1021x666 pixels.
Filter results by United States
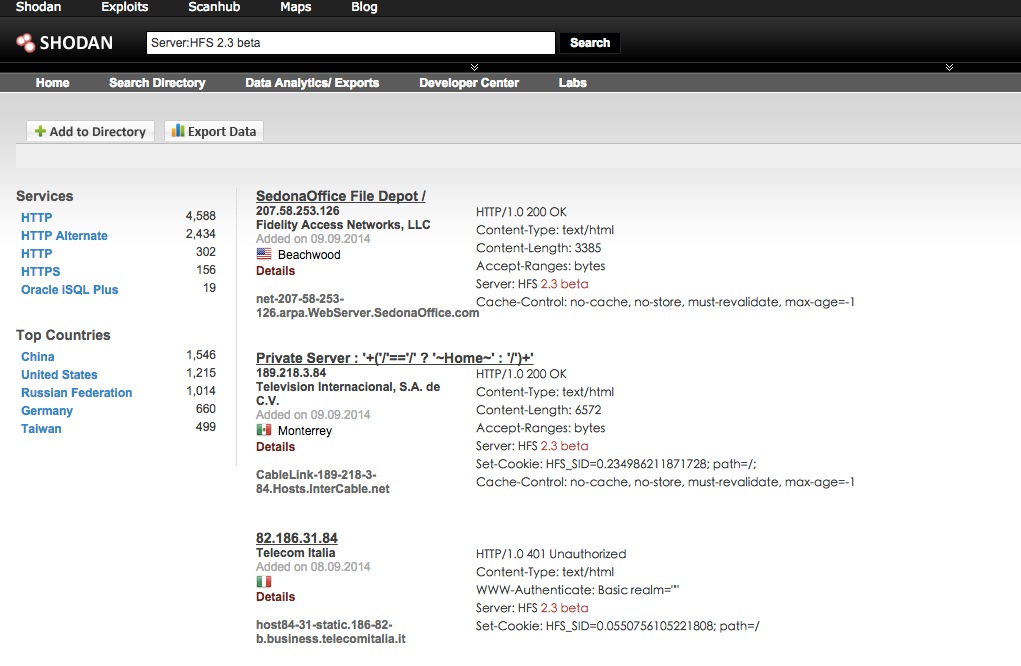[x=59, y=374]
